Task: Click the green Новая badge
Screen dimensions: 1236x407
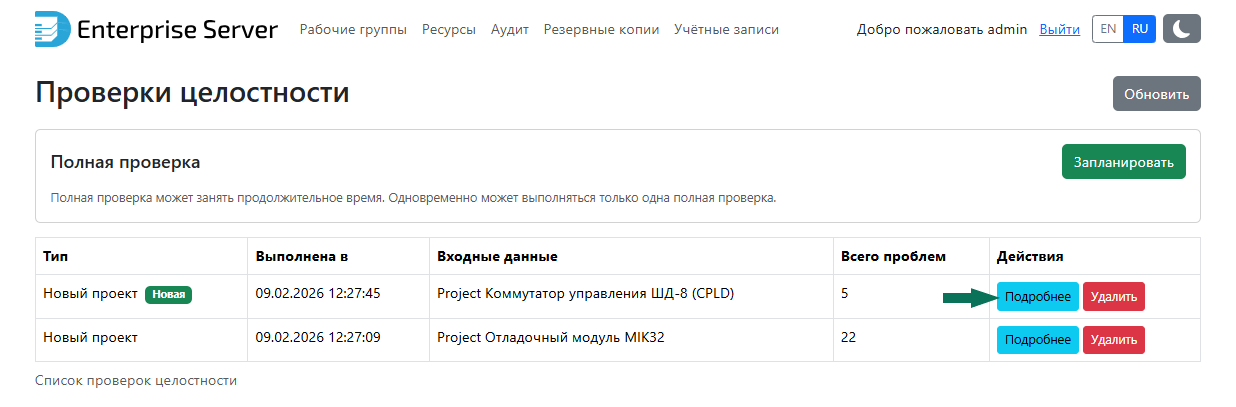Action: 168,295
